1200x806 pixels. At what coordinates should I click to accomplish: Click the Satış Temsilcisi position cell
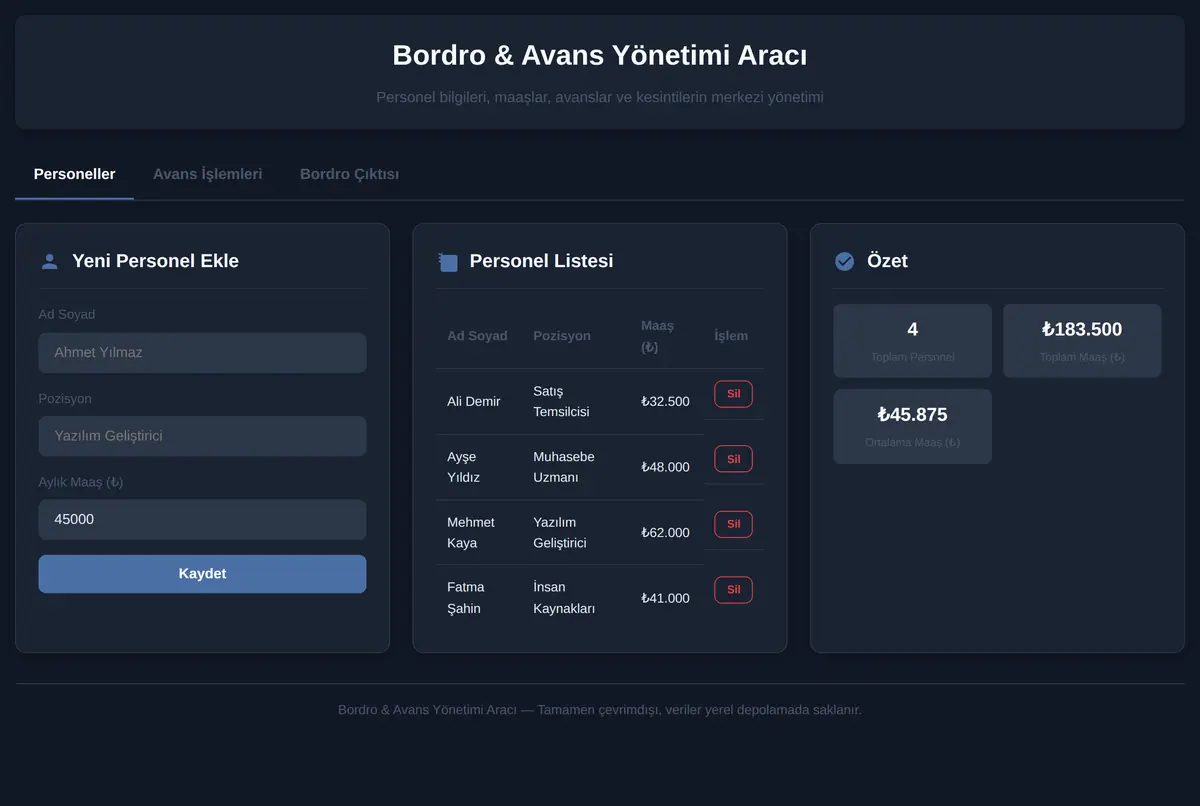575,401
